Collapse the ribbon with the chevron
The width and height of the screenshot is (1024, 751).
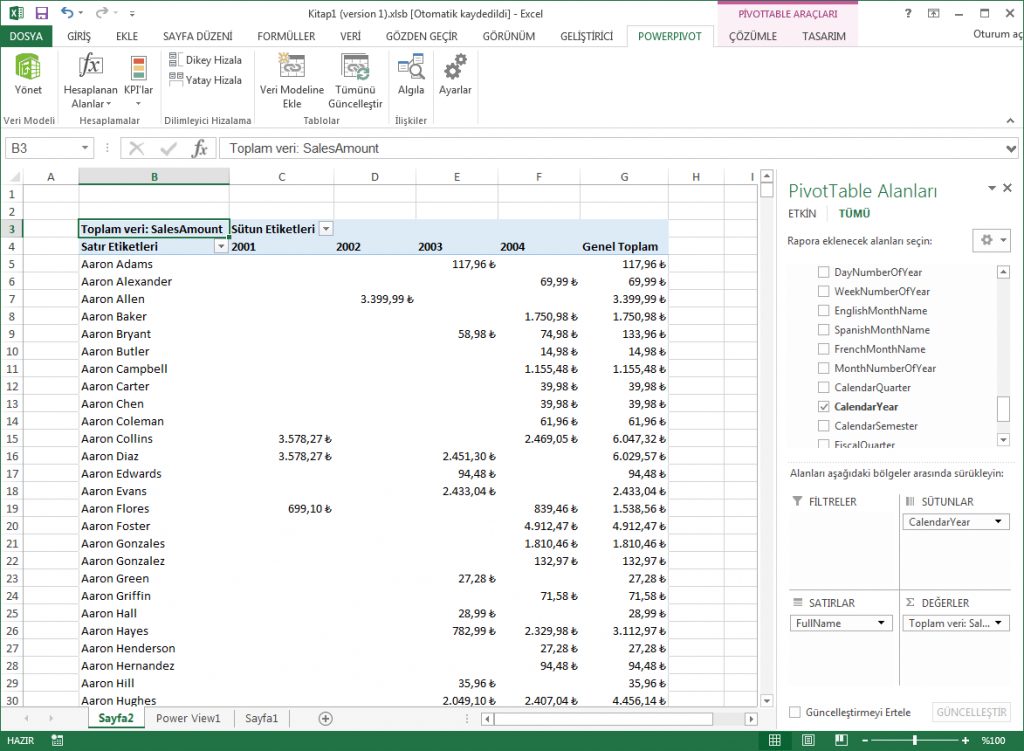(1010, 121)
